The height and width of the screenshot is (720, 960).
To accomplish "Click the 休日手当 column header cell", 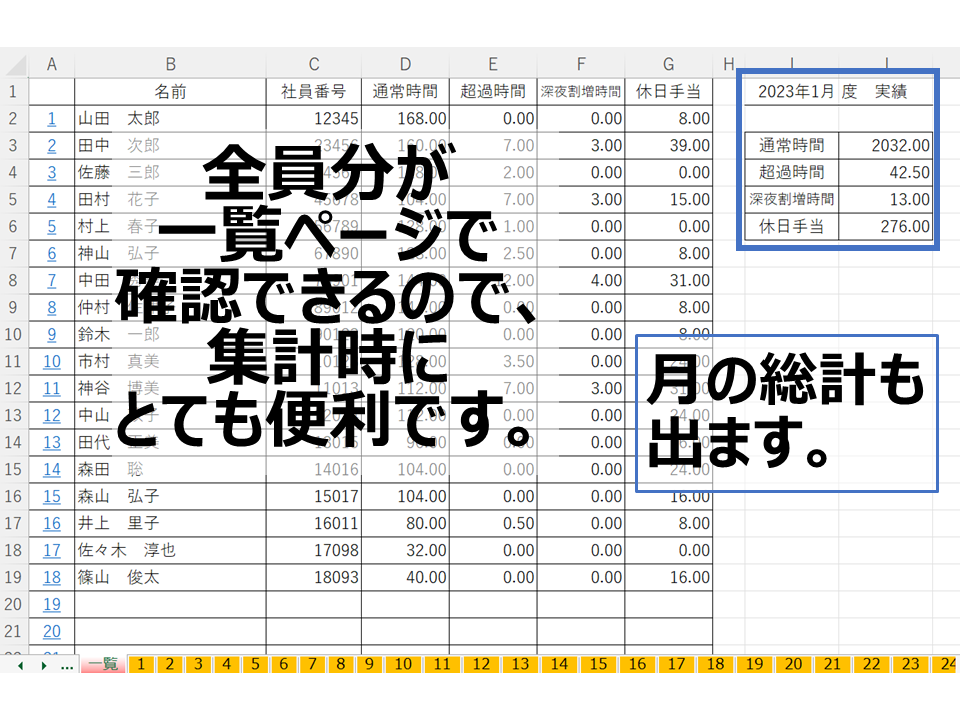I will tap(669, 92).
